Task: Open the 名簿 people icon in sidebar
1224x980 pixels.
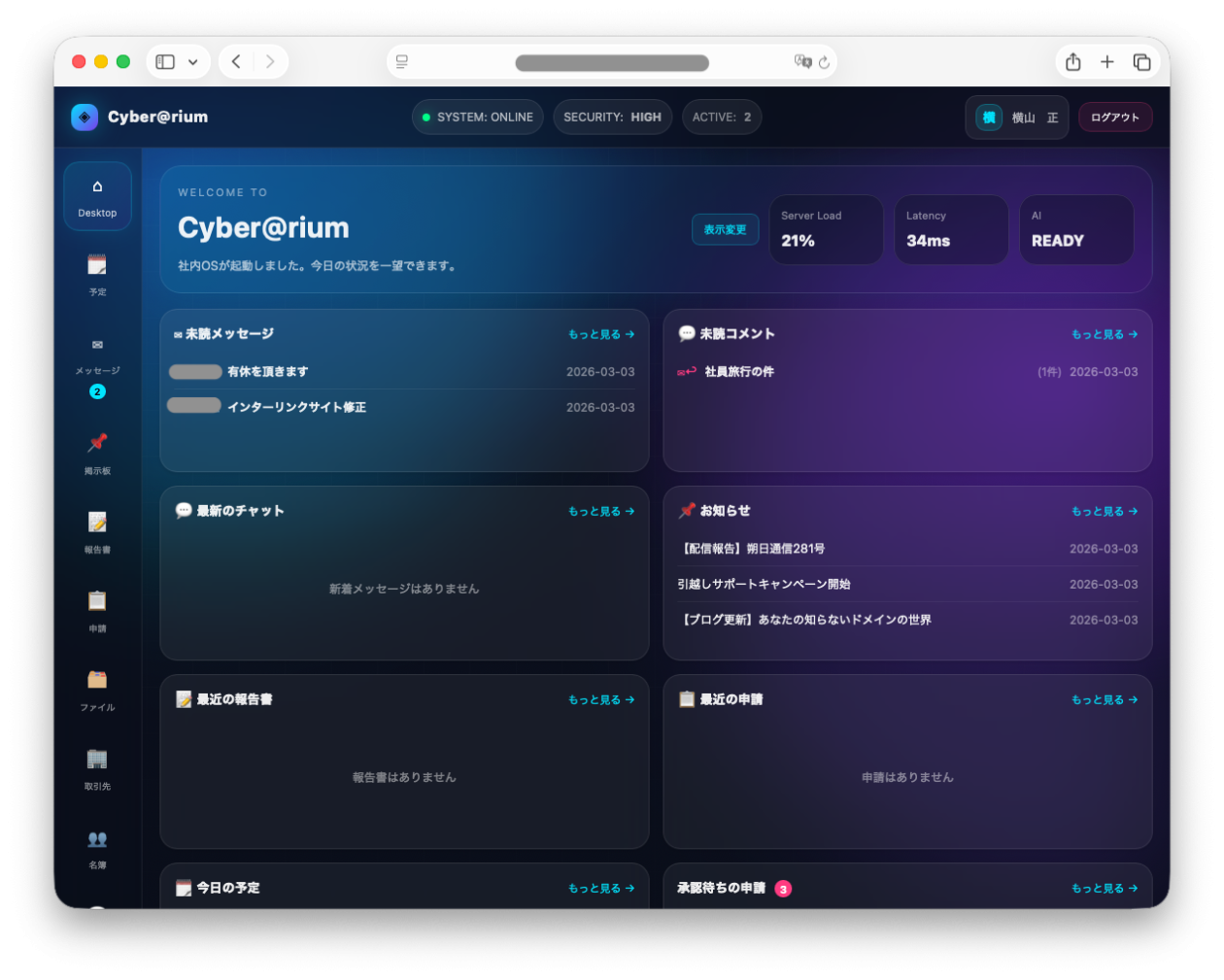Action: (97, 839)
